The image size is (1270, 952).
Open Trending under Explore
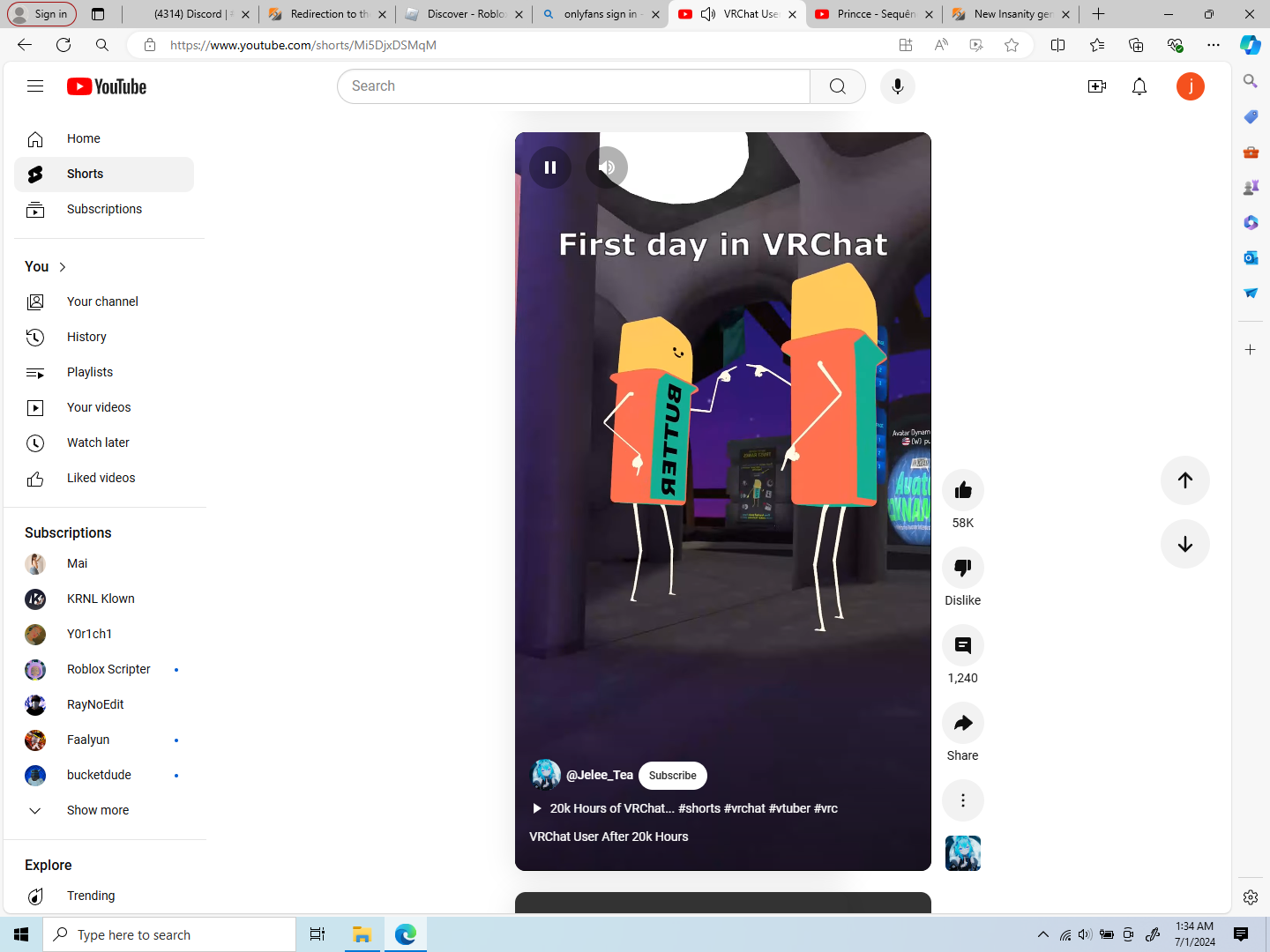(104, 896)
